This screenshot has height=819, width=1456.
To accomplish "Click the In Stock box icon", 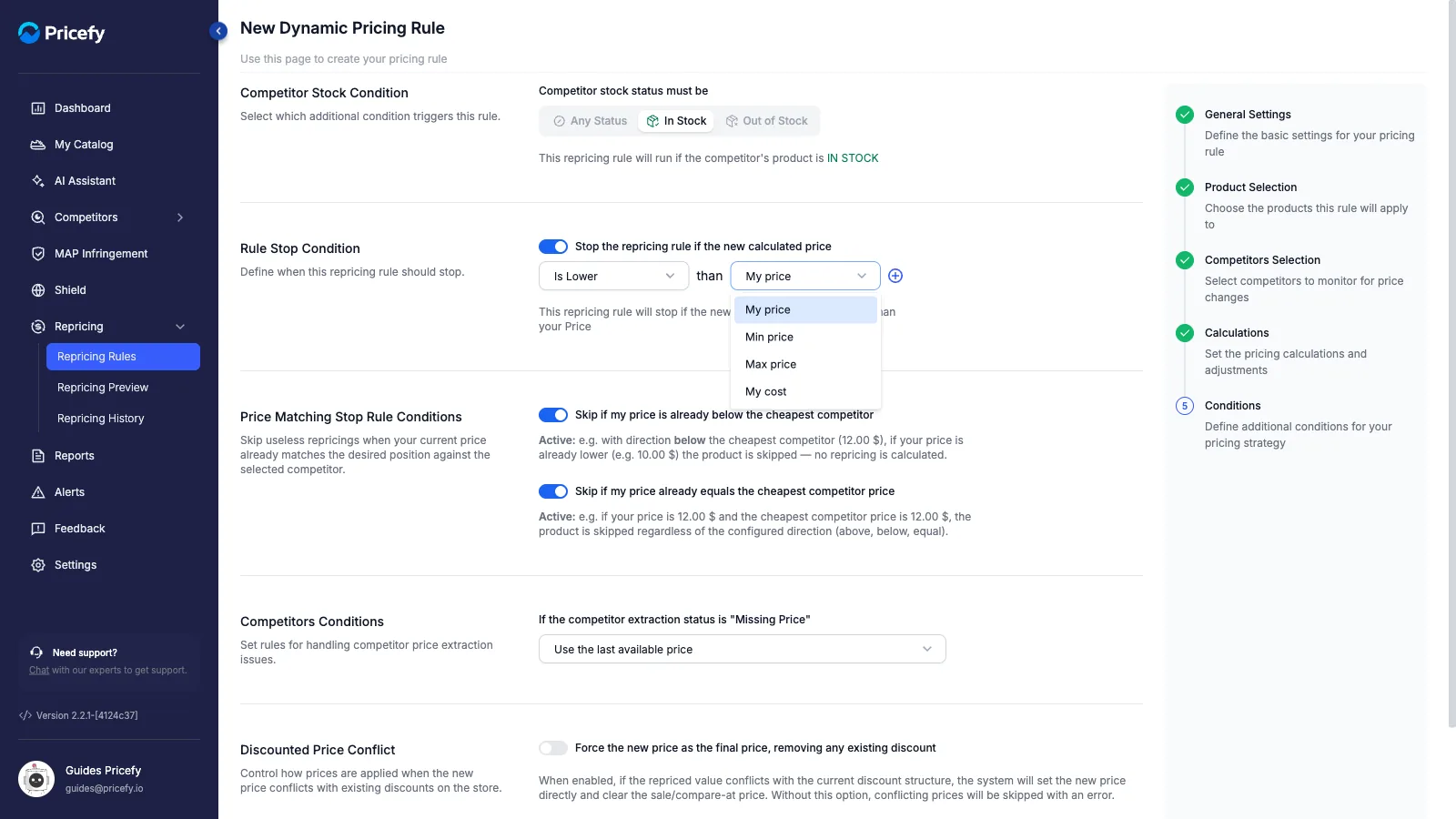I will click(x=652, y=121).
